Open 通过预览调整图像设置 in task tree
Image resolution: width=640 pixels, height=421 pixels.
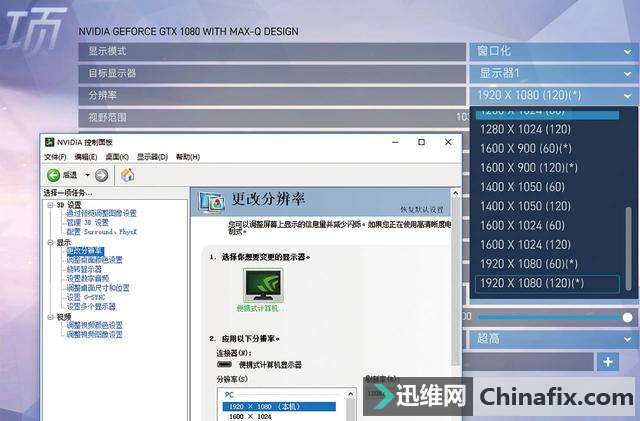[x=102, y=213]
